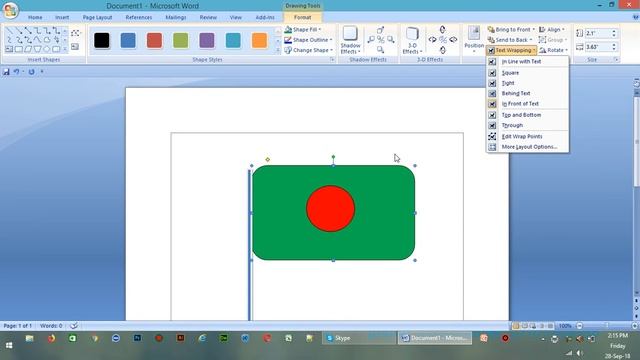
Task: Open the Size group dialog launcher
Action: pyautogui.click(x=616, y=60)
